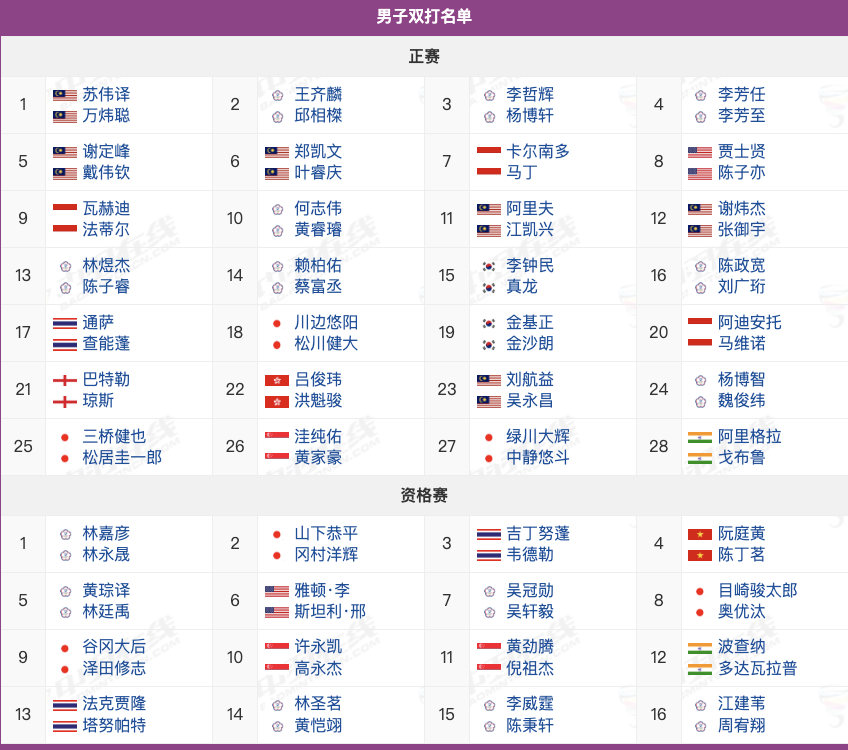Click the Vietnam flag beside 阮庭黄
848x750 pixels.
pos(699,535)
